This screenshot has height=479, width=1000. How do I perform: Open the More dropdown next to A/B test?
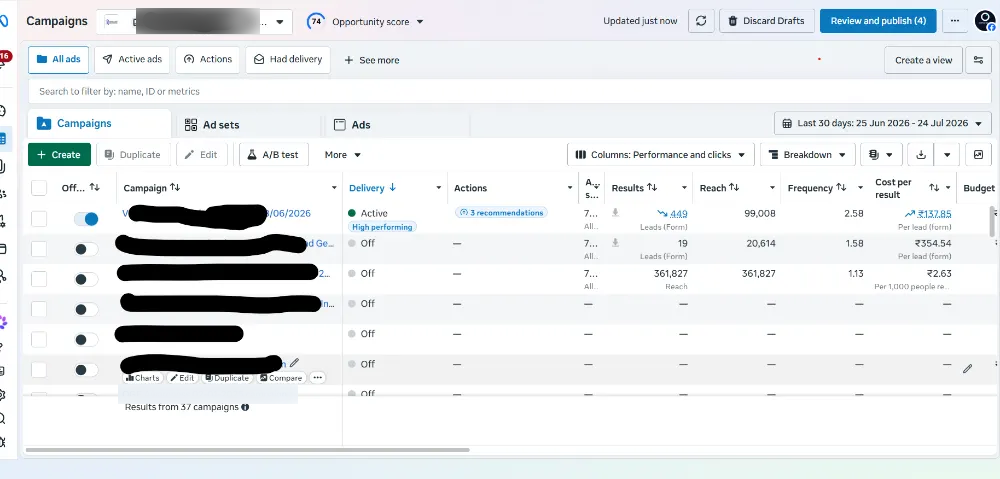(342, 154)
